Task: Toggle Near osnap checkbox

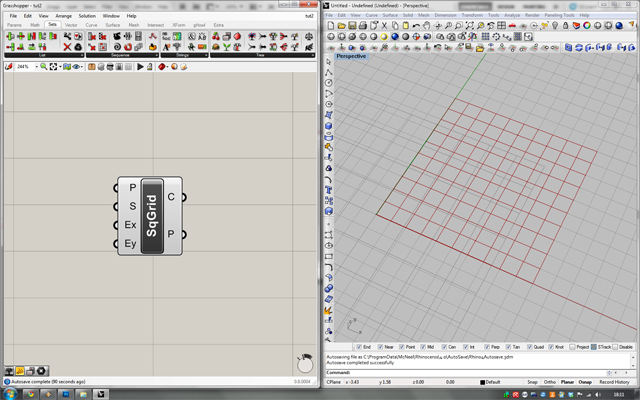Action: [380, 347]
